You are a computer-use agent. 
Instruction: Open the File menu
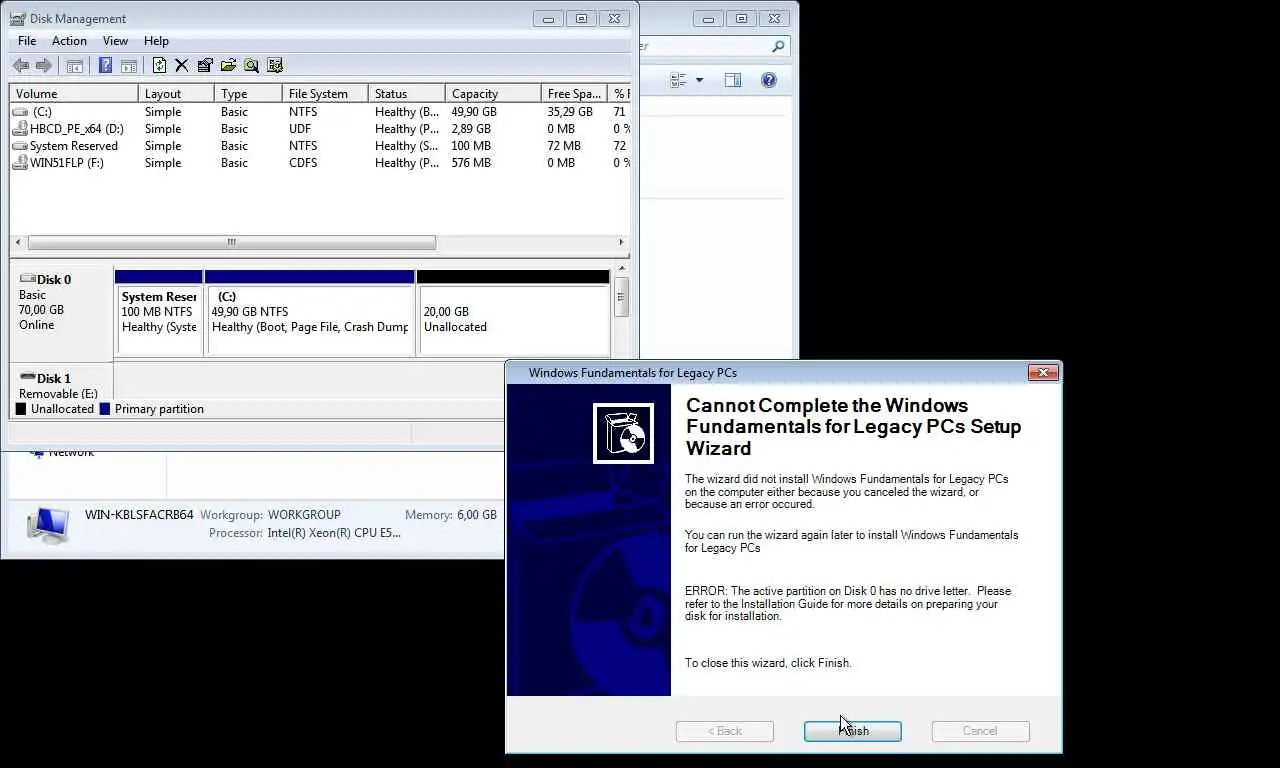pos(27,41)
